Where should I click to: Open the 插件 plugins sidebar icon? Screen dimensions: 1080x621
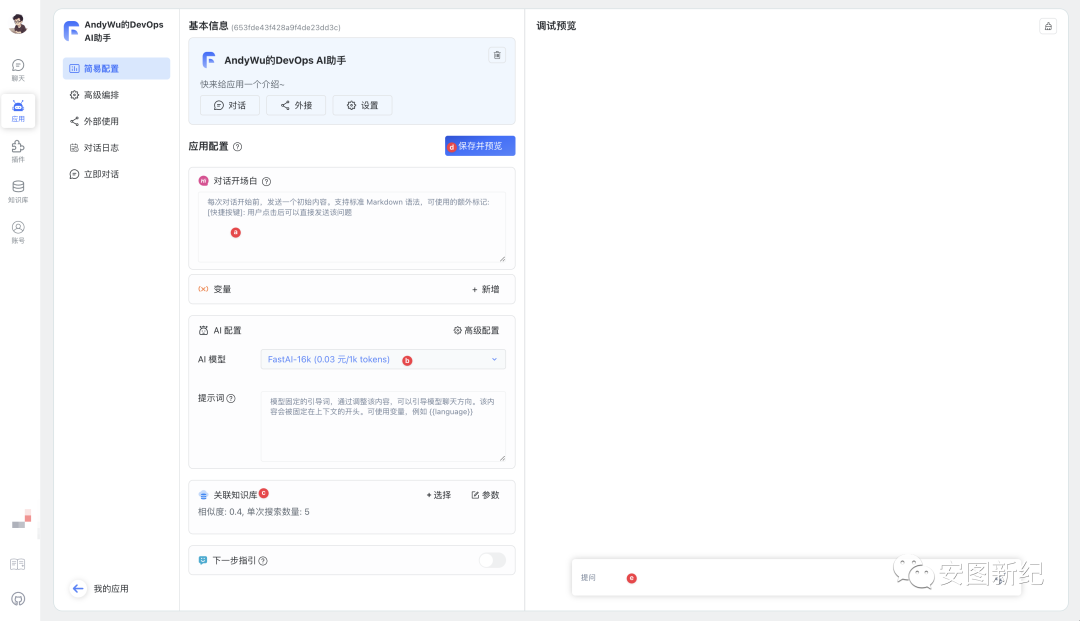pyautogui.click(x=18, y=151)
